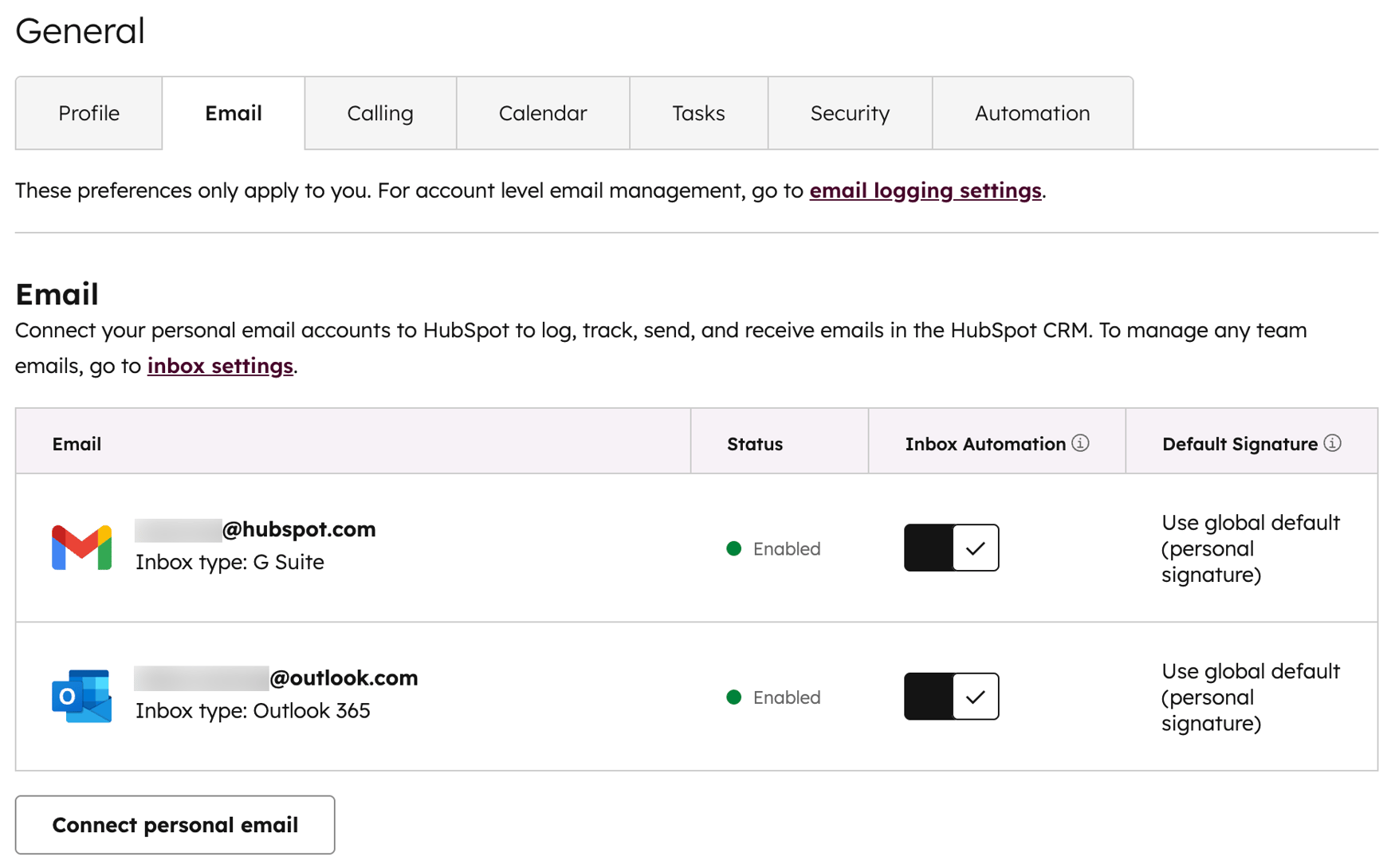
Task: Go to the Tasks tab
Action: [x=698, y=113]
